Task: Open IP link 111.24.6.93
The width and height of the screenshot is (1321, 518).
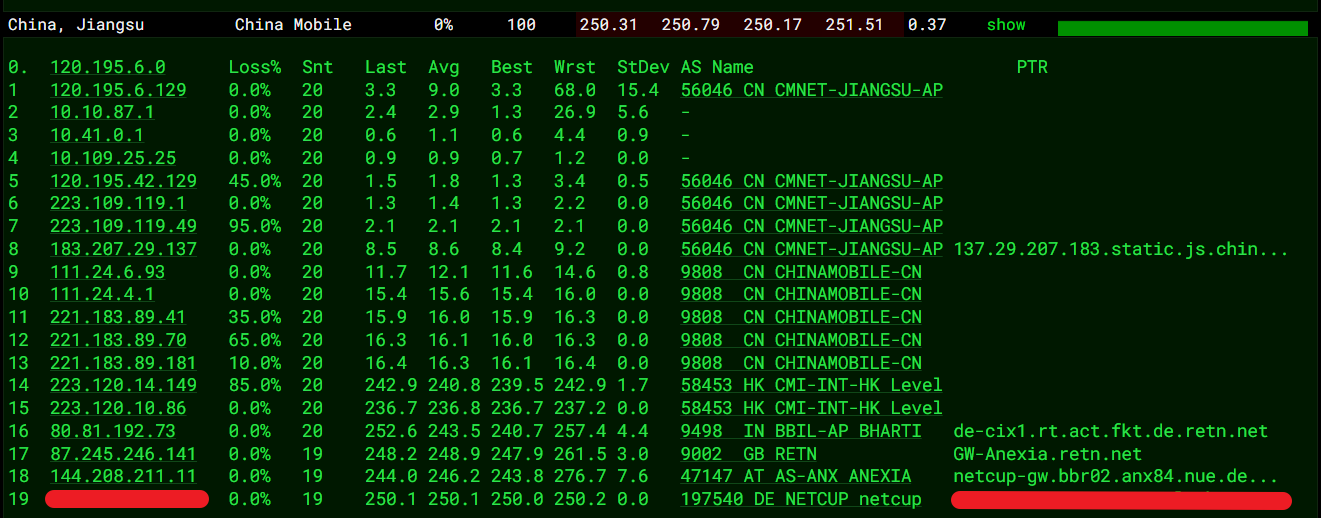Action: click(x=108, y=272)
